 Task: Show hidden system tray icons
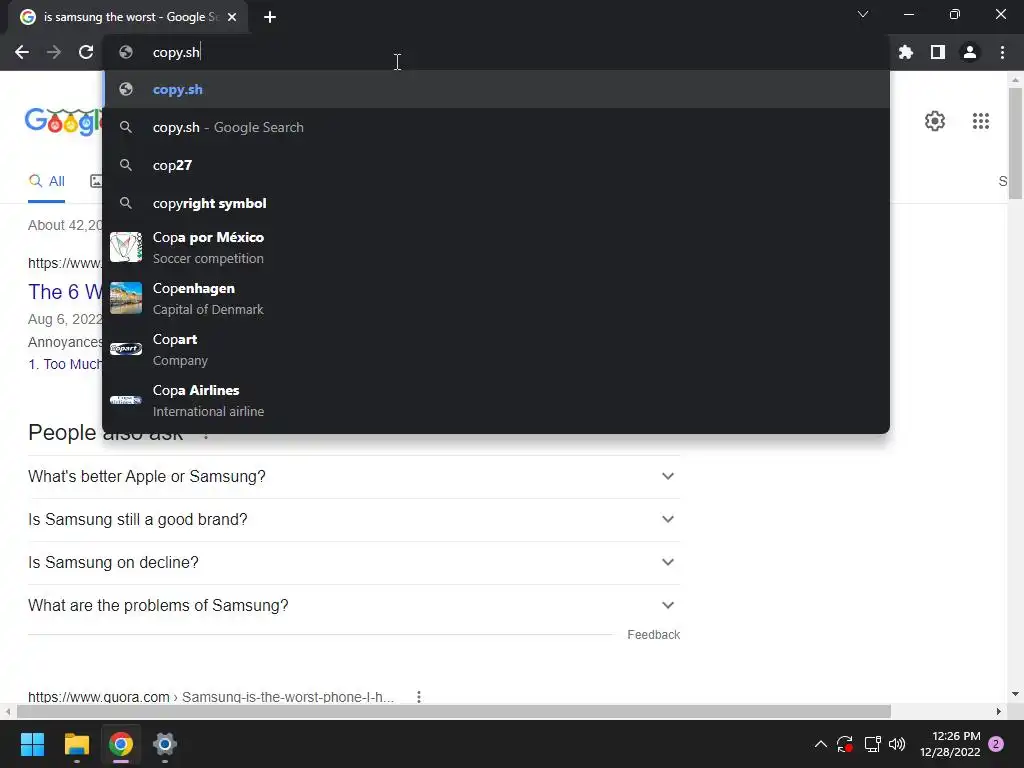pyautogui.click(x=821, y=744)
